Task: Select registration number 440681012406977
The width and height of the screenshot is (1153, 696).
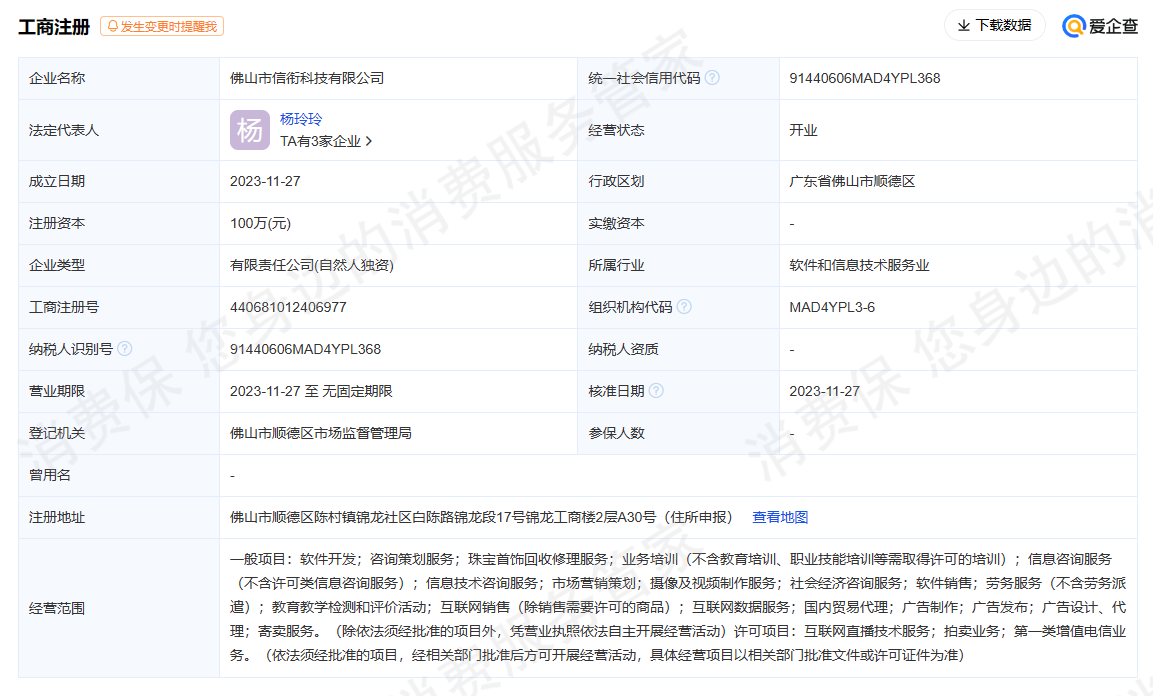Action: pos(288,307)
